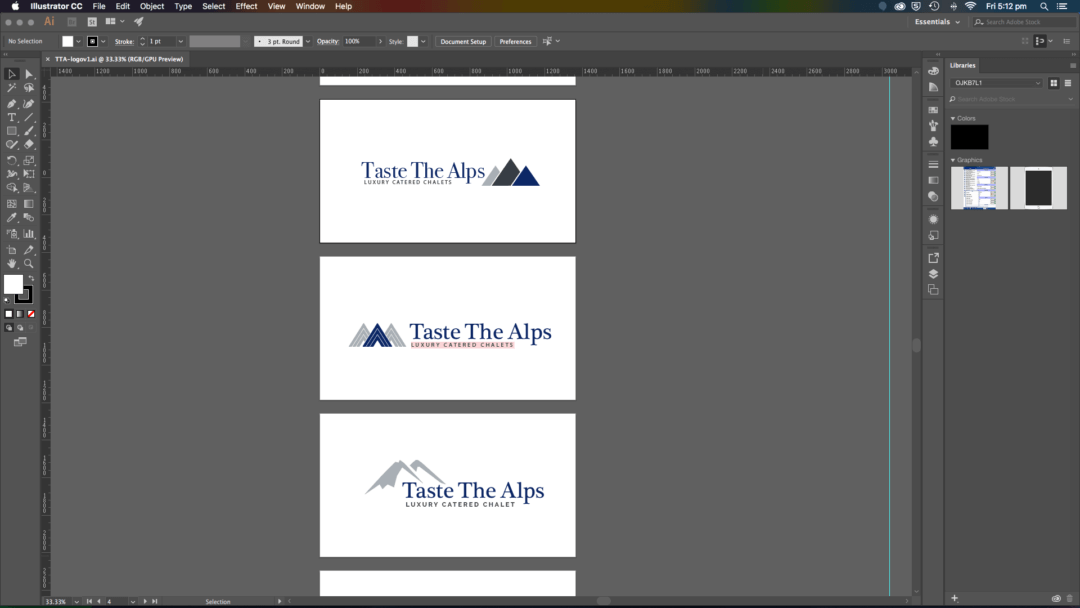Open the OJKB7L1 library dropdown
This screenshot has height=608, width=1080.
[x=996, y=83]
